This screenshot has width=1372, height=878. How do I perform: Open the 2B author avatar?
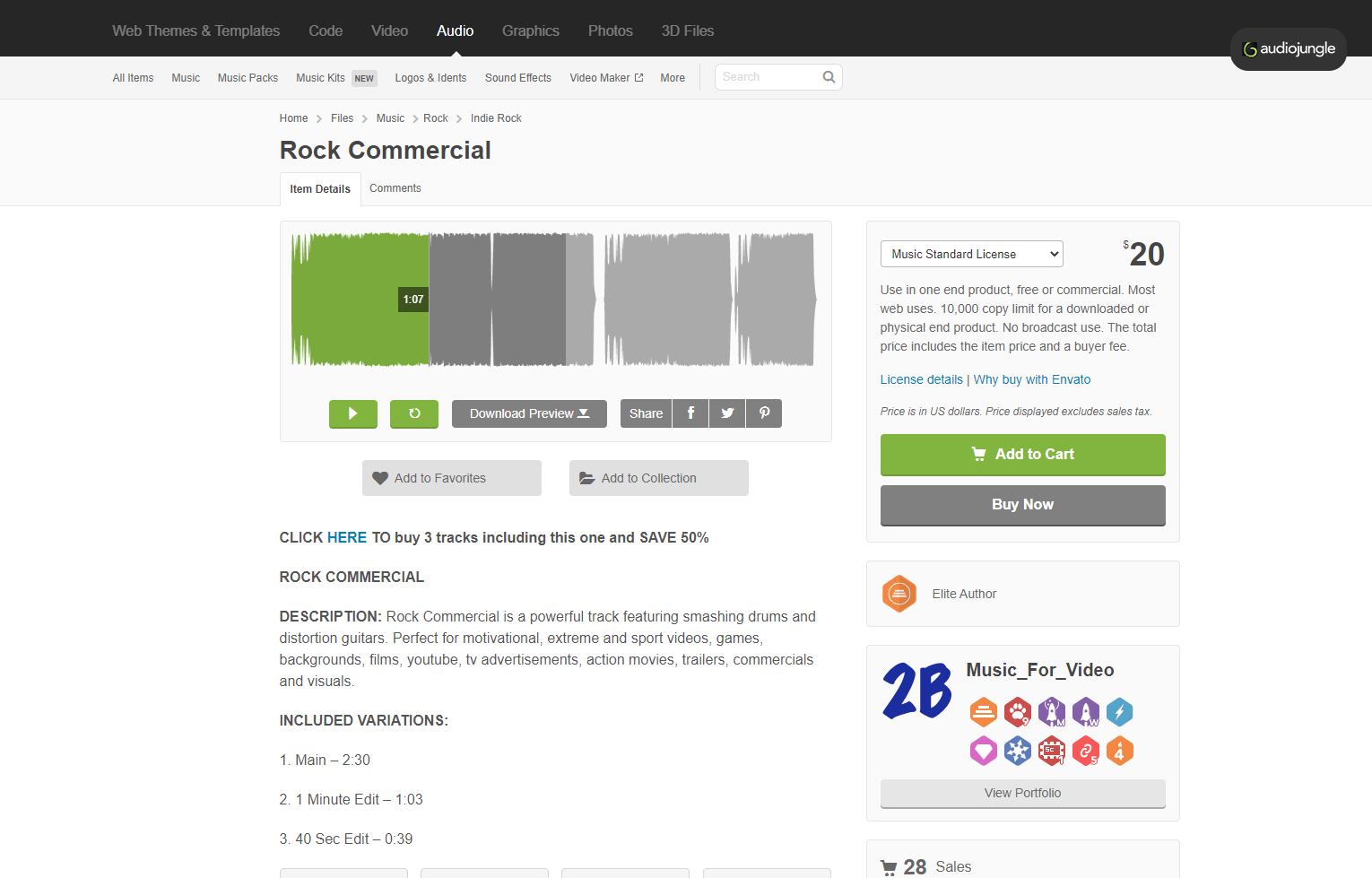point(917,691)
